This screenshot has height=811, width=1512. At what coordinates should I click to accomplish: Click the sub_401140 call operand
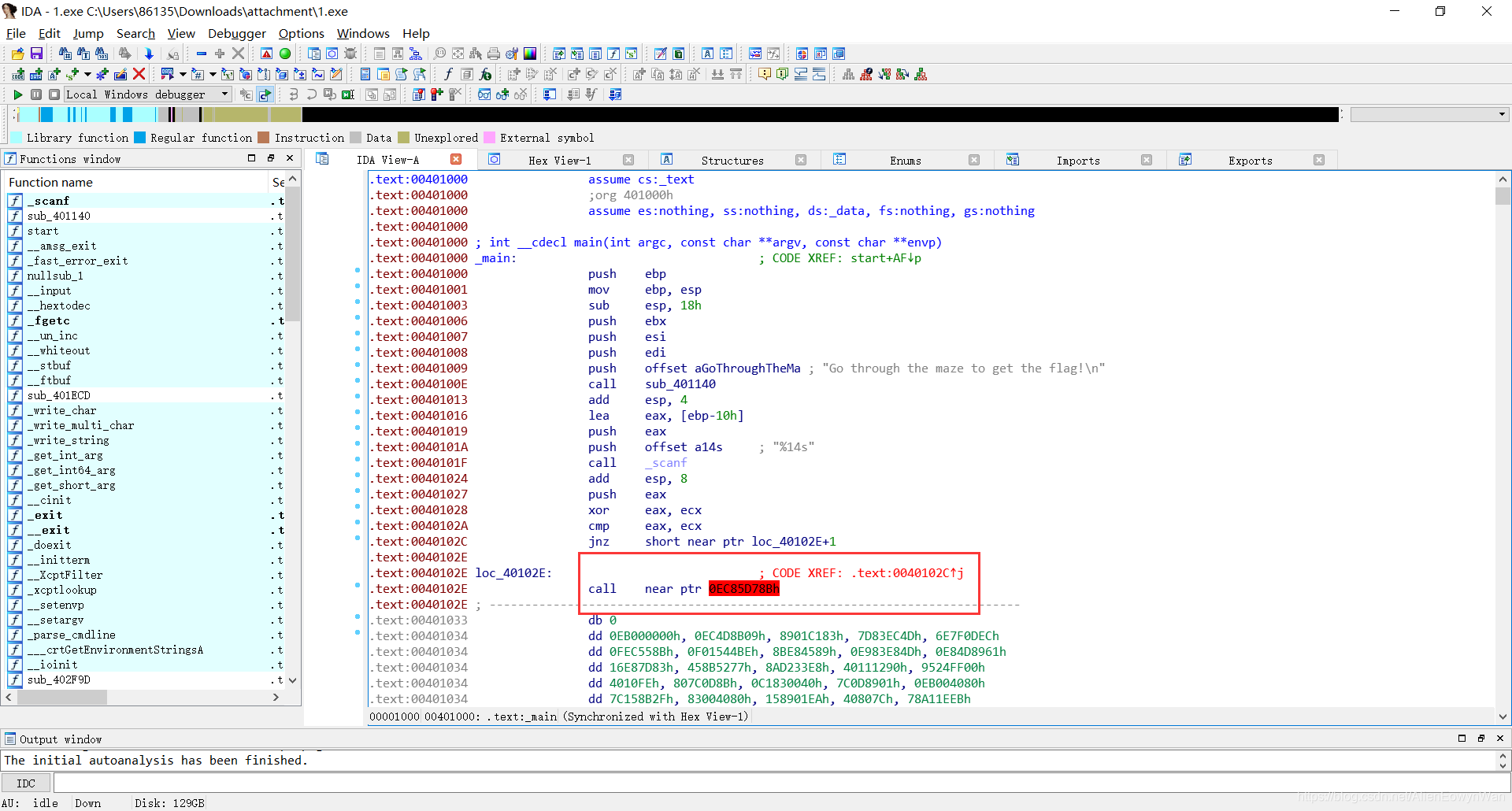[680, 384]
